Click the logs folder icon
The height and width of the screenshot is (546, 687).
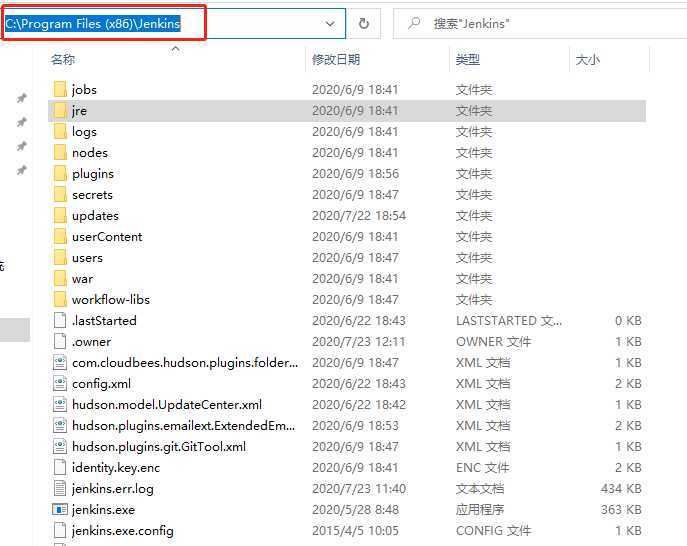(x=60, y=131)
